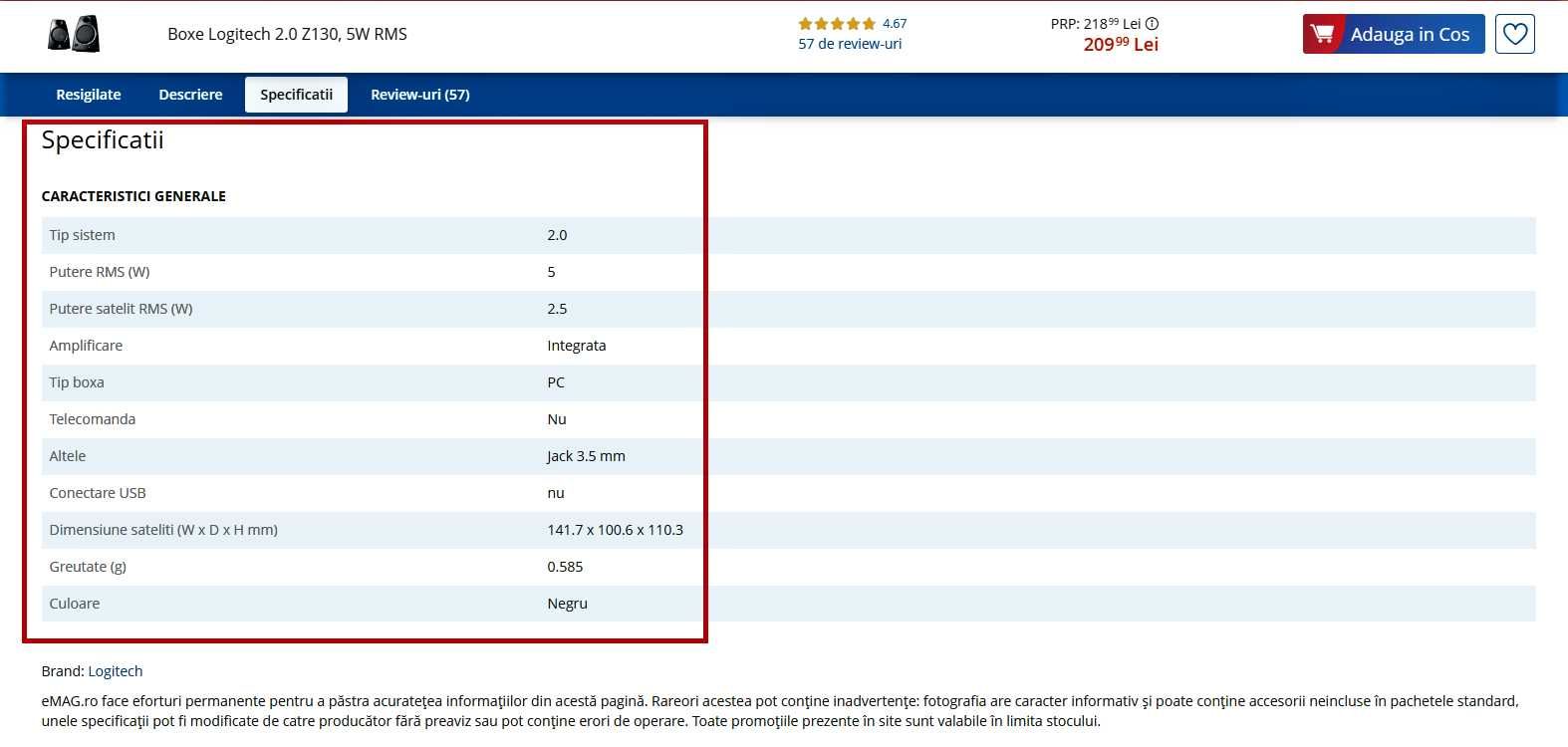Screen dimensions: 1568x747
Task: Open the 57 de review-uri link
Action: tap(850, 44)
